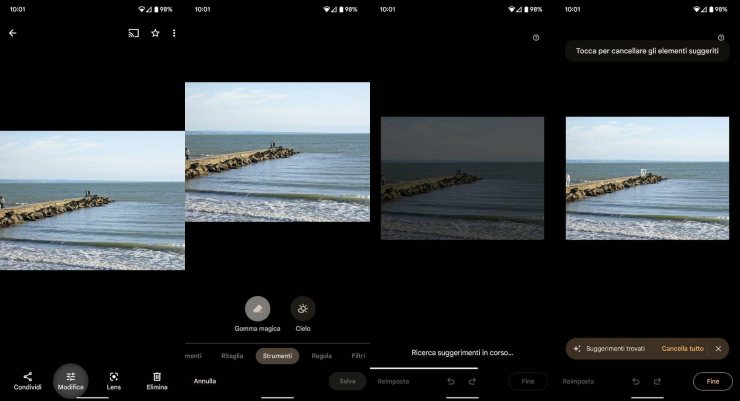Tap Condividi share button
The width and height of the screenshot is (740, 401).
pyautogui.click(x=27, y=381)
